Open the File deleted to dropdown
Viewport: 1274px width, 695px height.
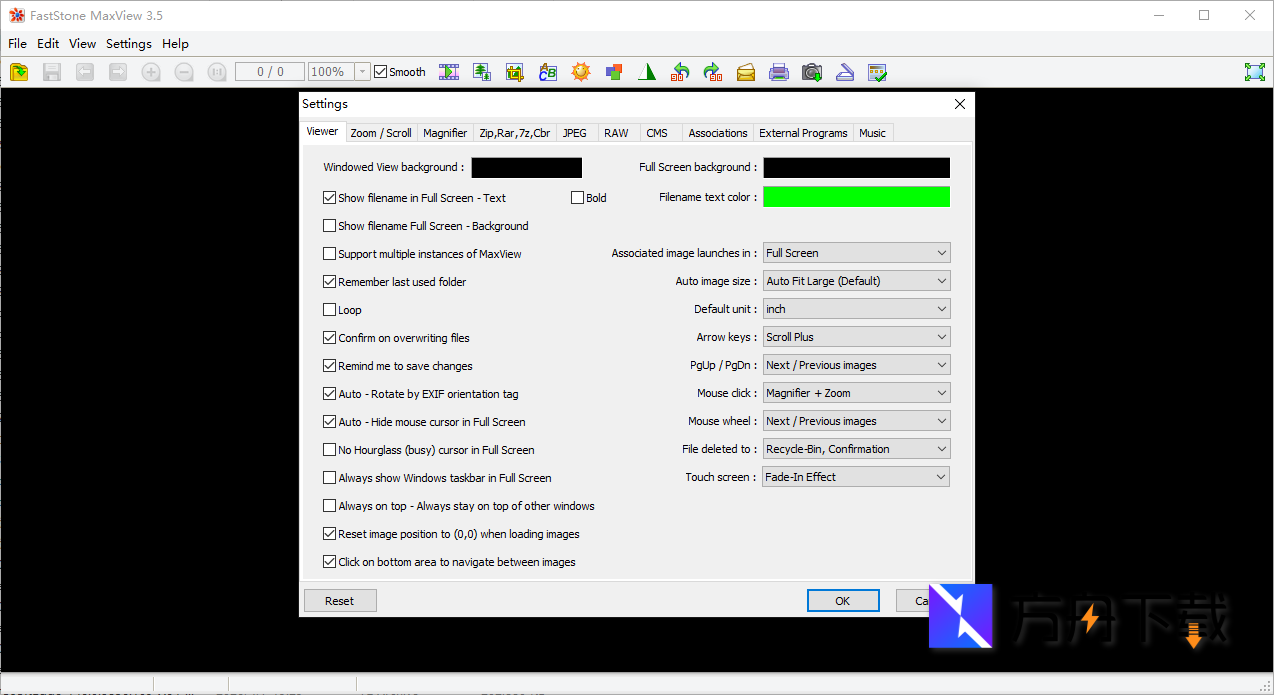tap(856, 449)
